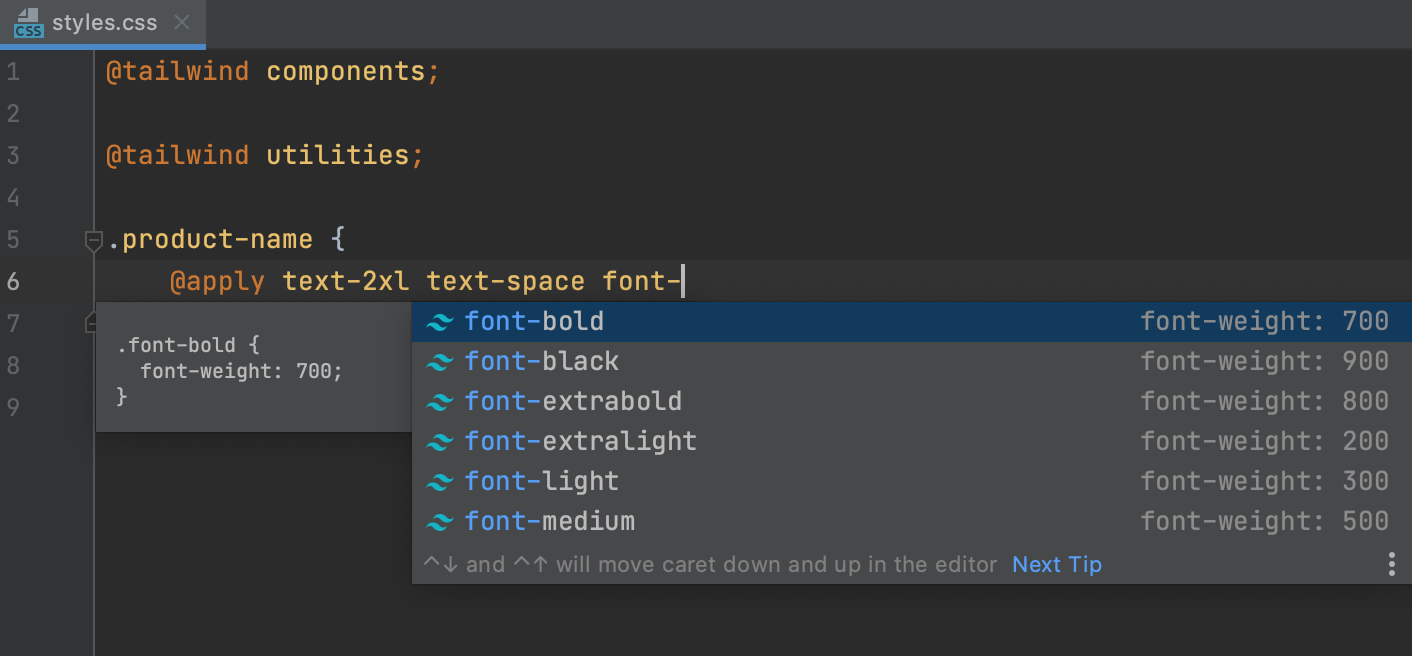Open the Next Tip link
Viewport: 1412px width, 656px height.
[x=1056, y=564]
